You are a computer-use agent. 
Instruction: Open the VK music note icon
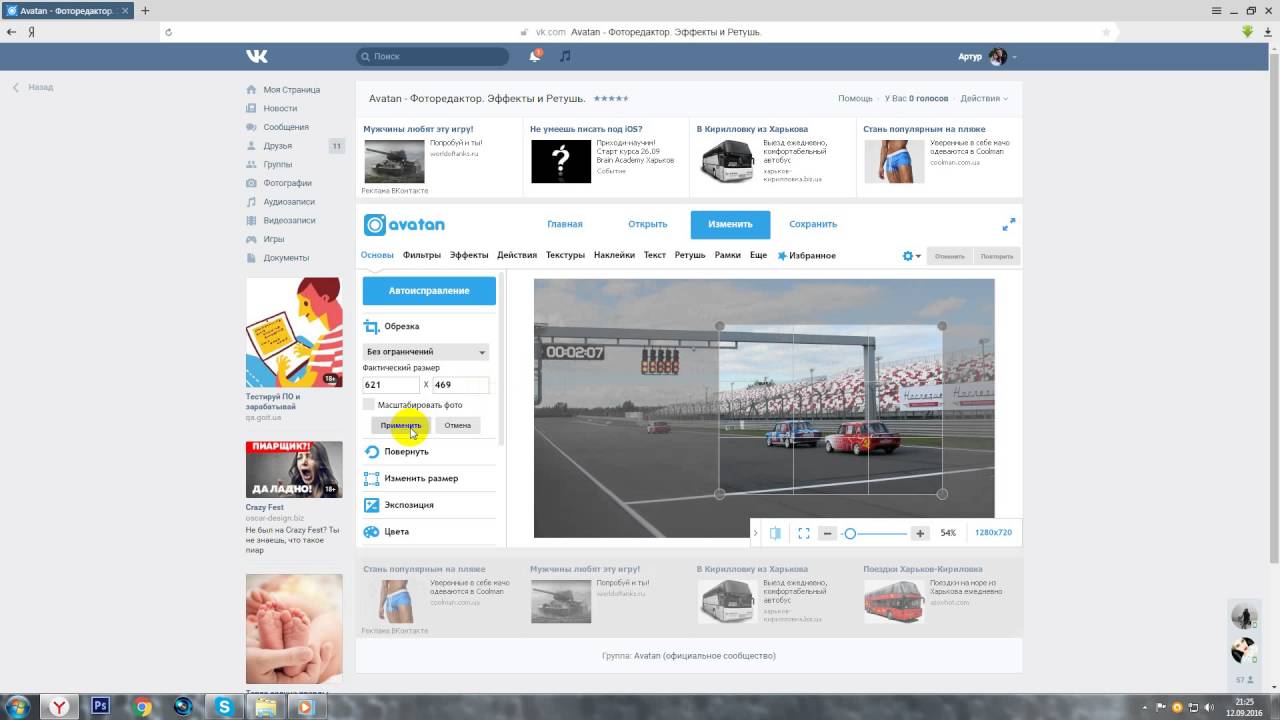(565, 57)
